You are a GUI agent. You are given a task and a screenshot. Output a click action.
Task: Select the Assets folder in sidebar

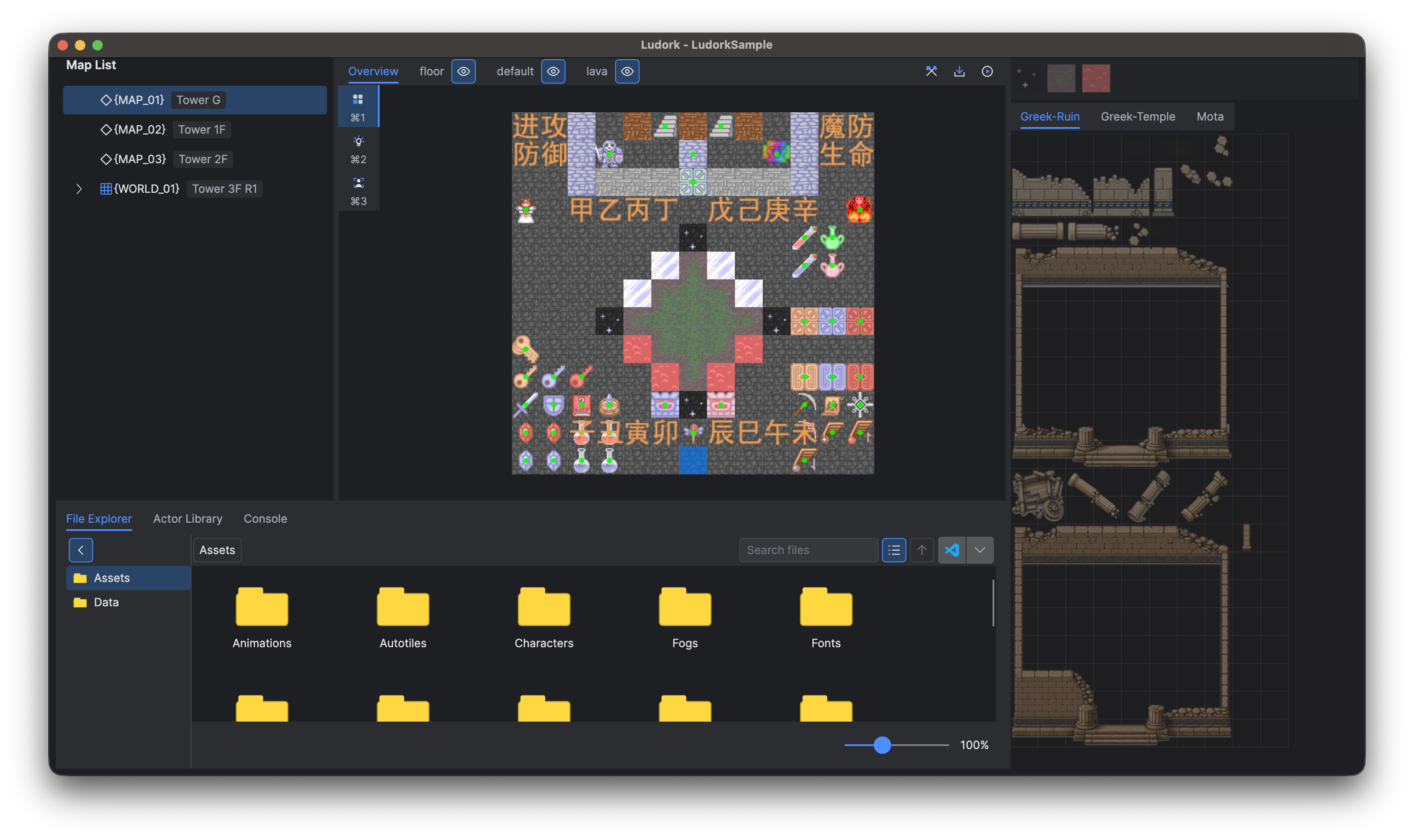click(x=128, y=578)
